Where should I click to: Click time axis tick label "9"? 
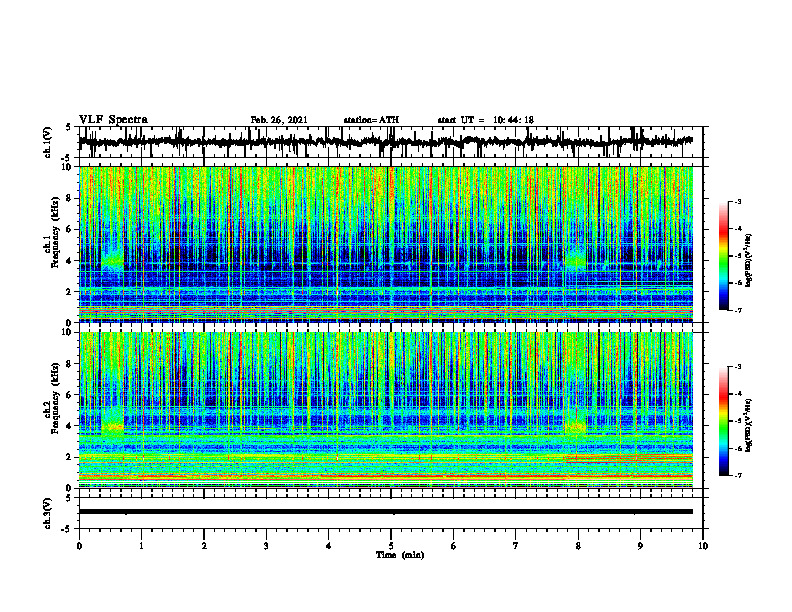[x=640, y=546]
